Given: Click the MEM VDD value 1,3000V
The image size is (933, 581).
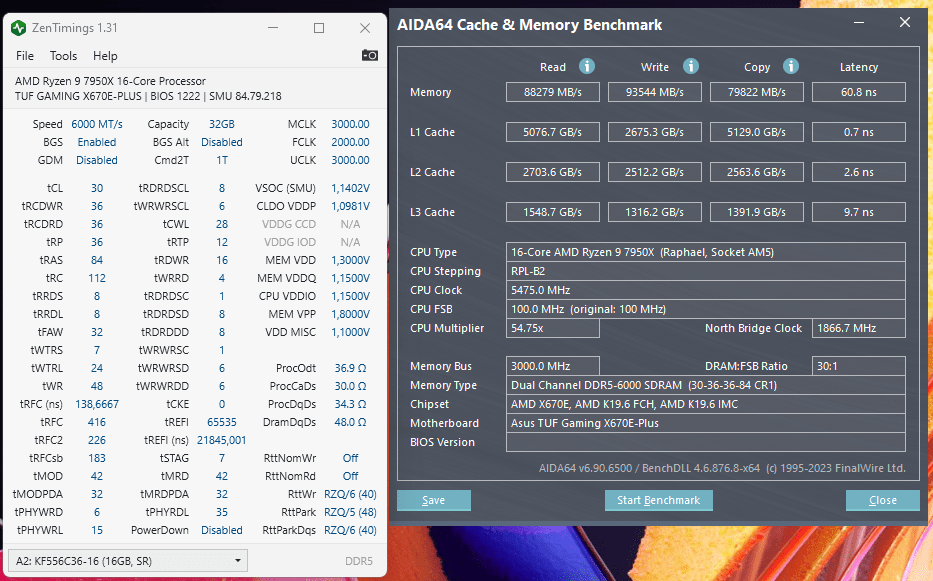Looking at the screenshot, I should (x=350, y=260).
